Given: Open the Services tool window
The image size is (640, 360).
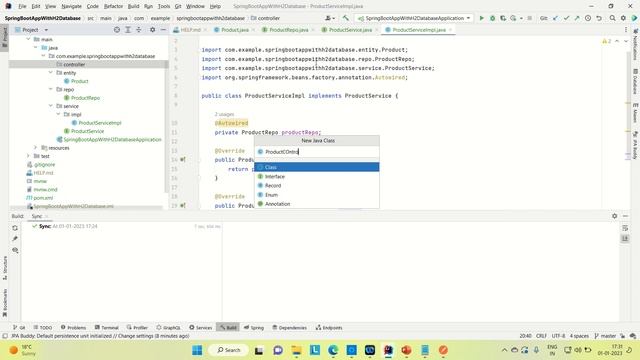Looking at the screenshot, I should coord(201,327).
